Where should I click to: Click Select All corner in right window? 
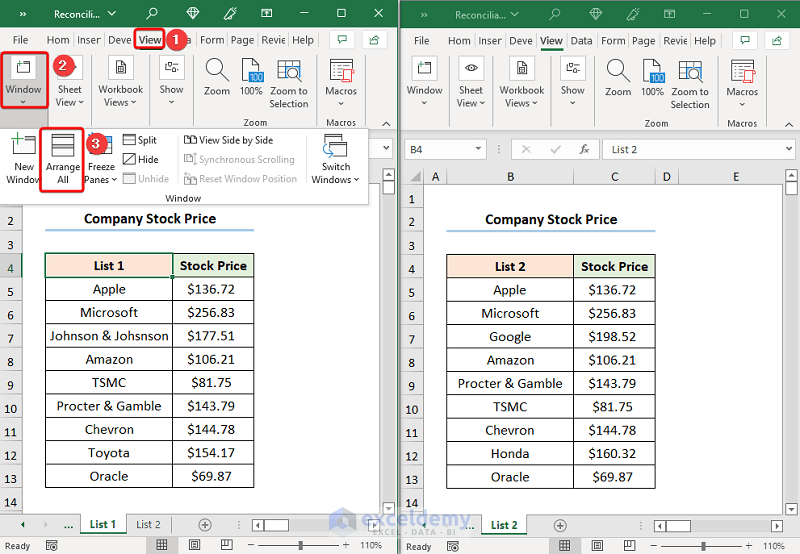pyautogui.click(x=415, y=177)
